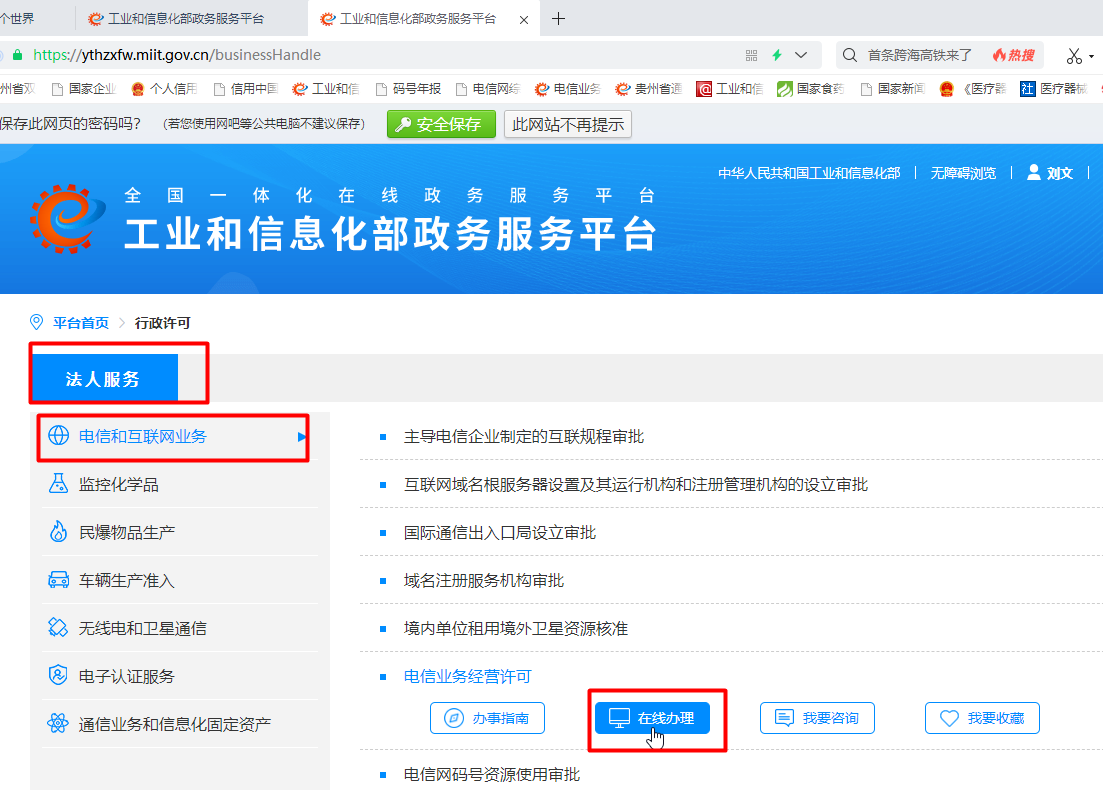Expand the address bar dropdown chevron
The height and width of the screenshot is (790, 1103).
(x=801, y=55)
